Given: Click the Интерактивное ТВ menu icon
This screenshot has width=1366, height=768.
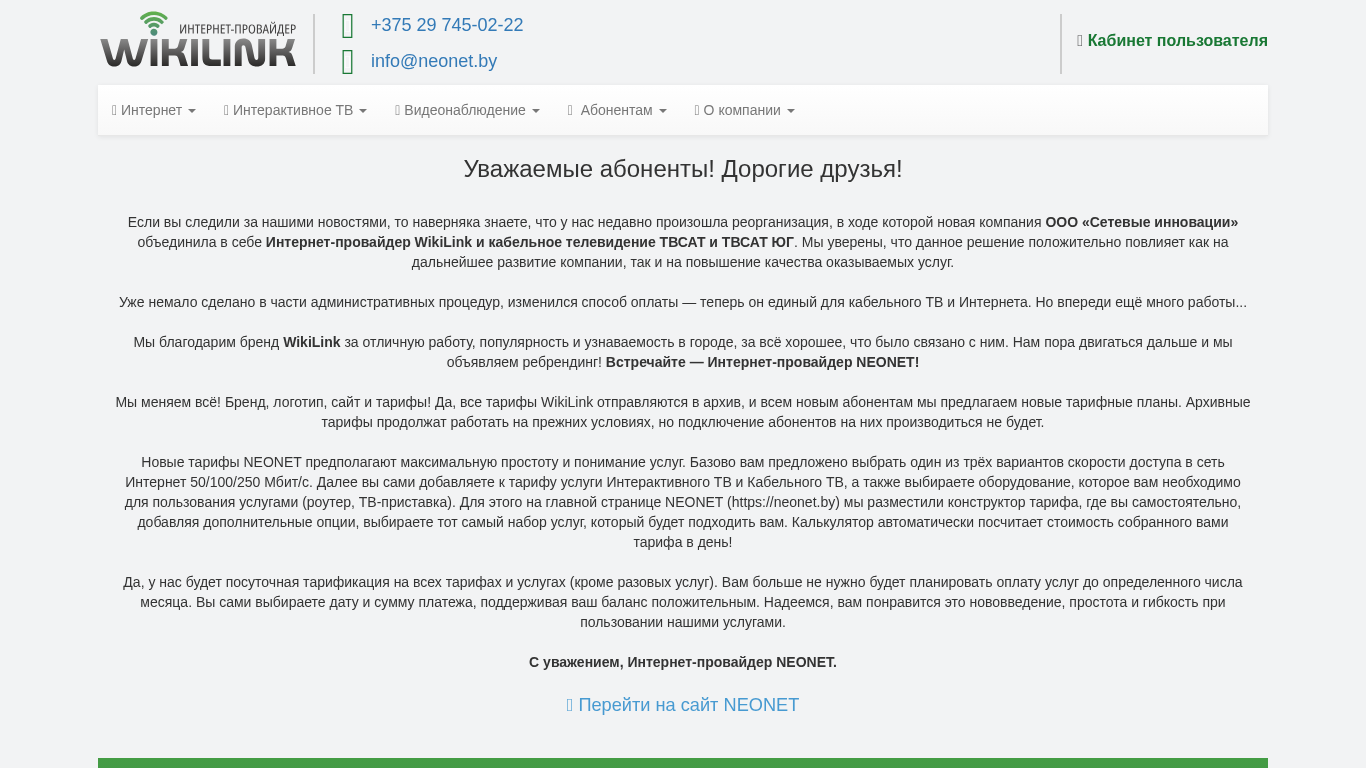Looking at the screenshot, I should [226, 110].
